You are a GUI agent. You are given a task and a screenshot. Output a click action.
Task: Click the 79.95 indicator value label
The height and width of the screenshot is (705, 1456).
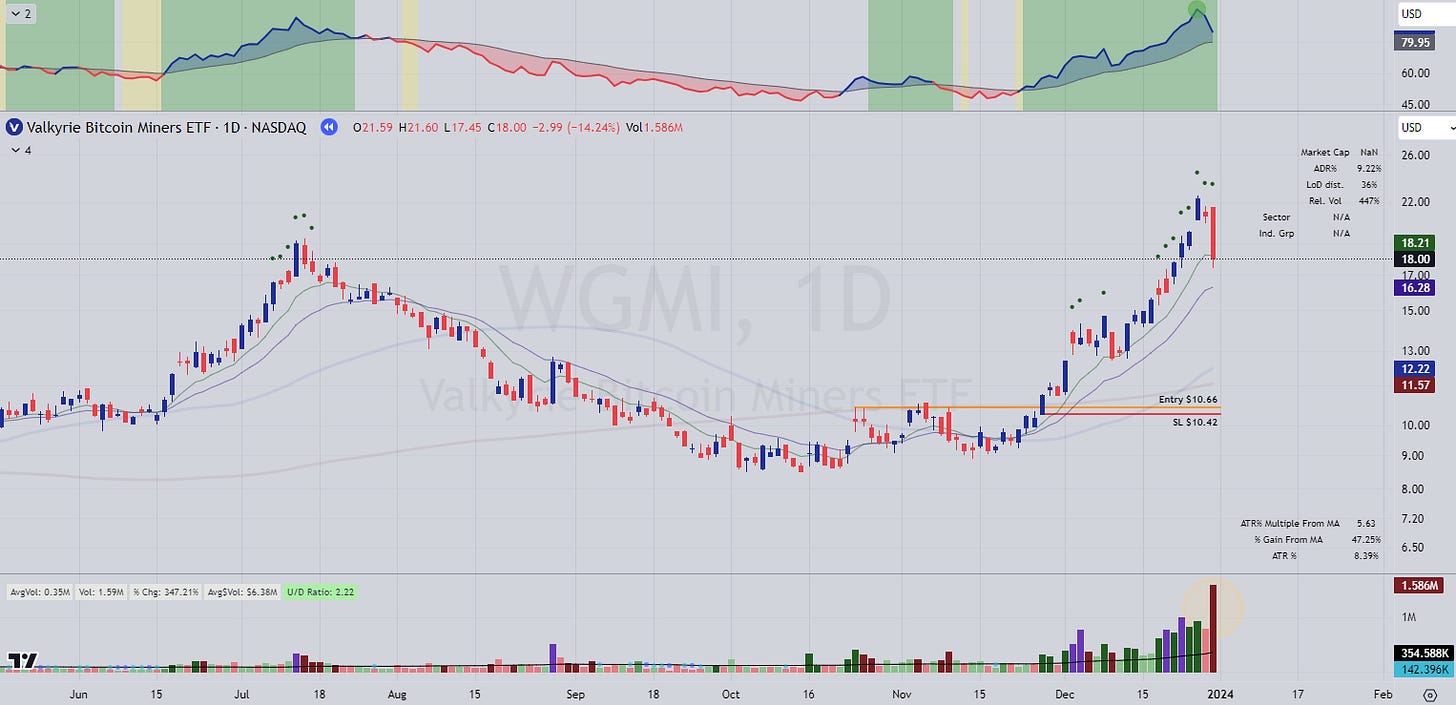point(1416,42)
